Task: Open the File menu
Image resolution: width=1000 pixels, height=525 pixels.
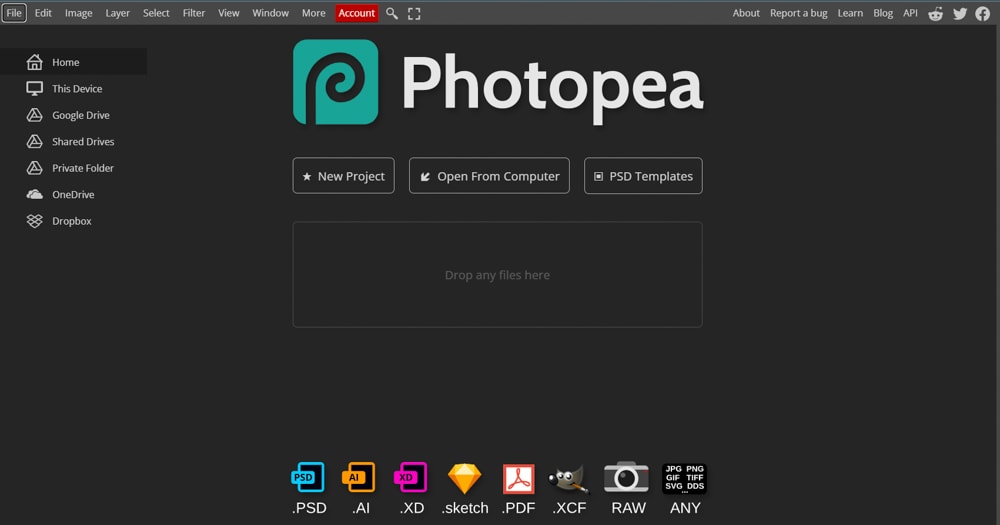Action: (x=14, y=13)
